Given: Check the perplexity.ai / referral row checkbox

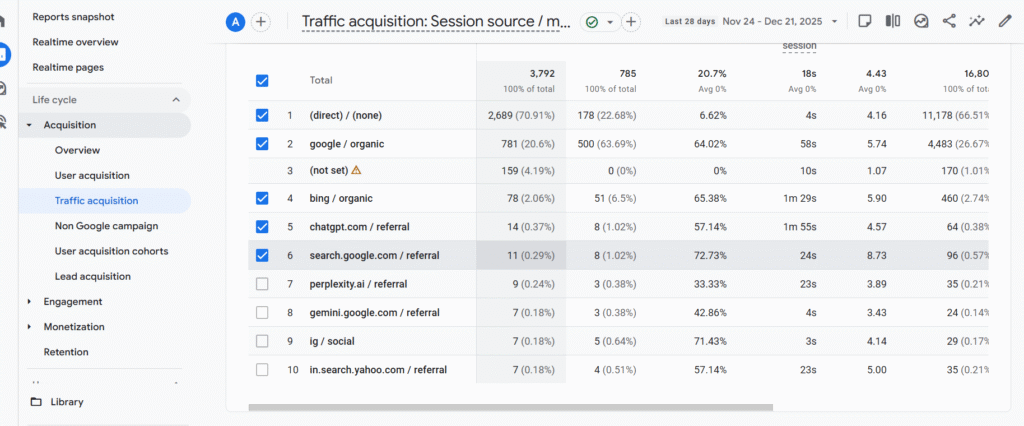Looking at the screenshot, I should point(262,284).
